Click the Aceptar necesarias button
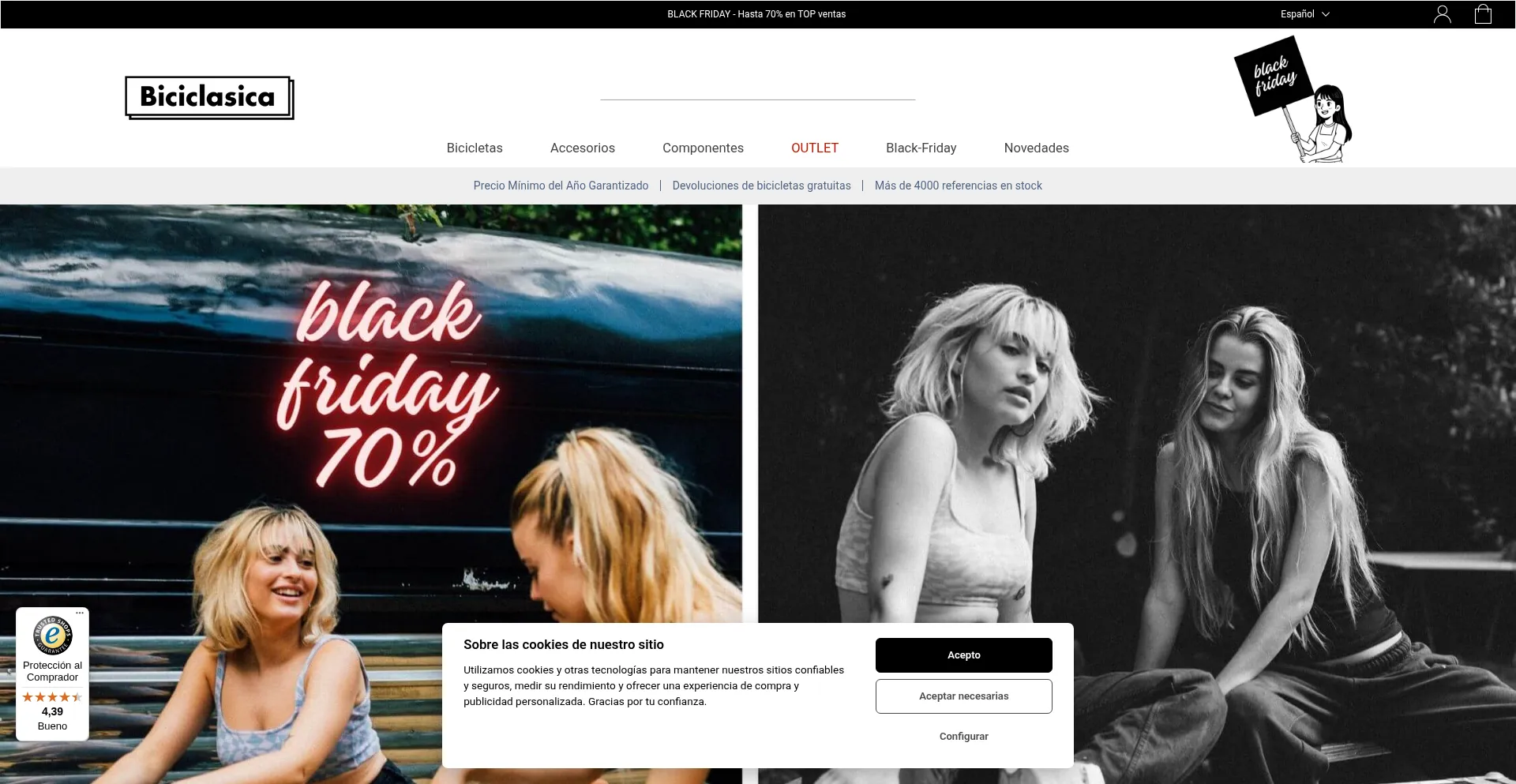 pyautogui.click(x=963, y=696)
